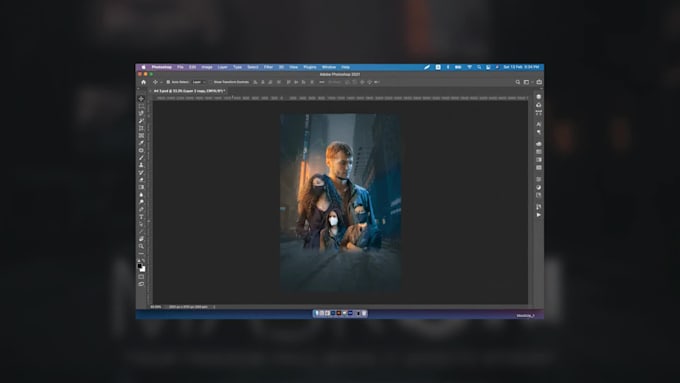Open the Window menu
680x383 pixels.
(x=329, y=67)
